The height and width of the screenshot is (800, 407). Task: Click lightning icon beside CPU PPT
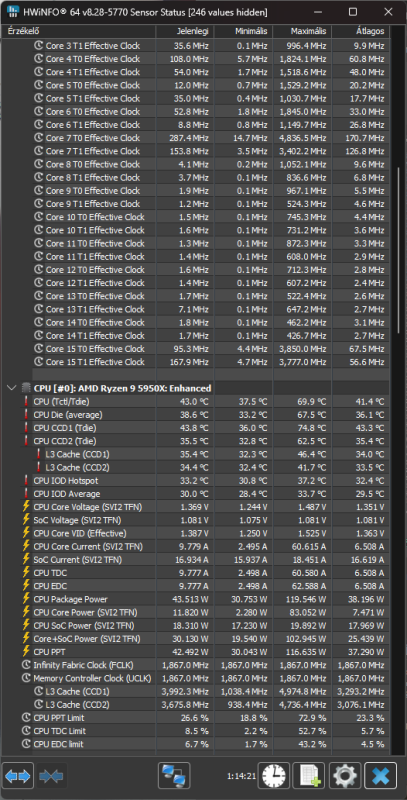coord(26,652)
